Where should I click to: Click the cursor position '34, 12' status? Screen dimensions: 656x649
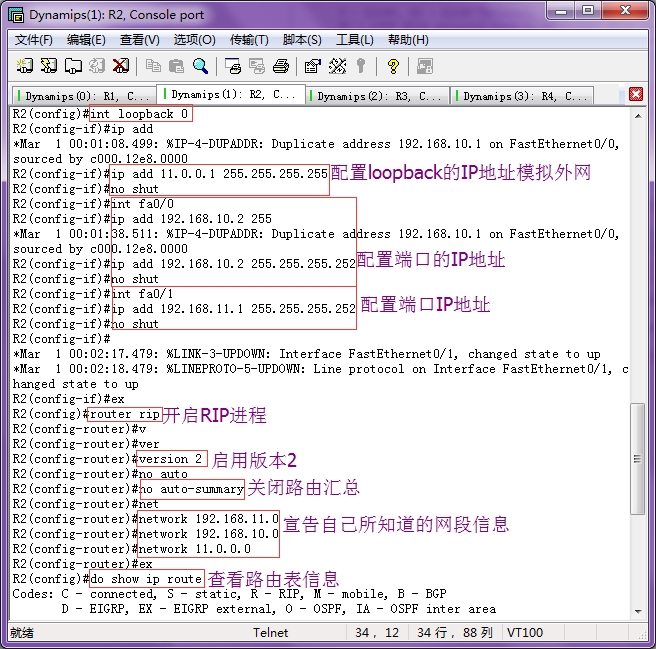click(377, 632)
